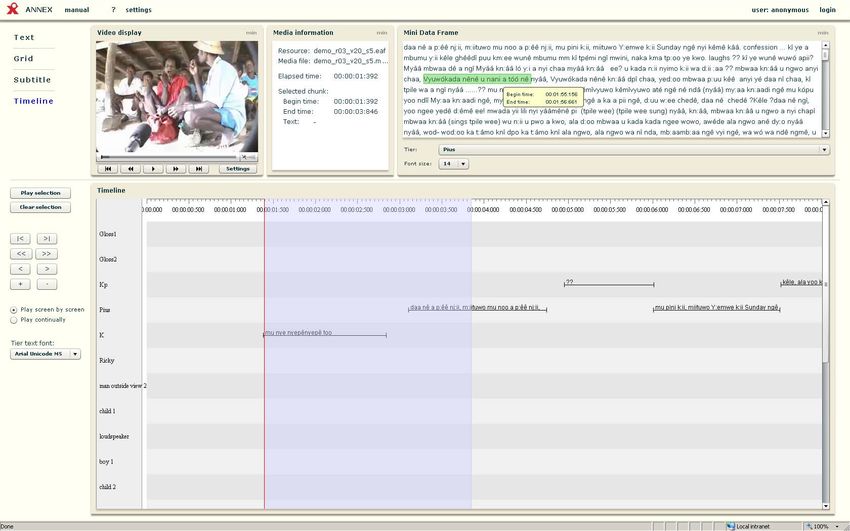The width and height of the screenshot is (850, 531).
Task: Open the top bar settings menu
Action: [x=138, y=10]
